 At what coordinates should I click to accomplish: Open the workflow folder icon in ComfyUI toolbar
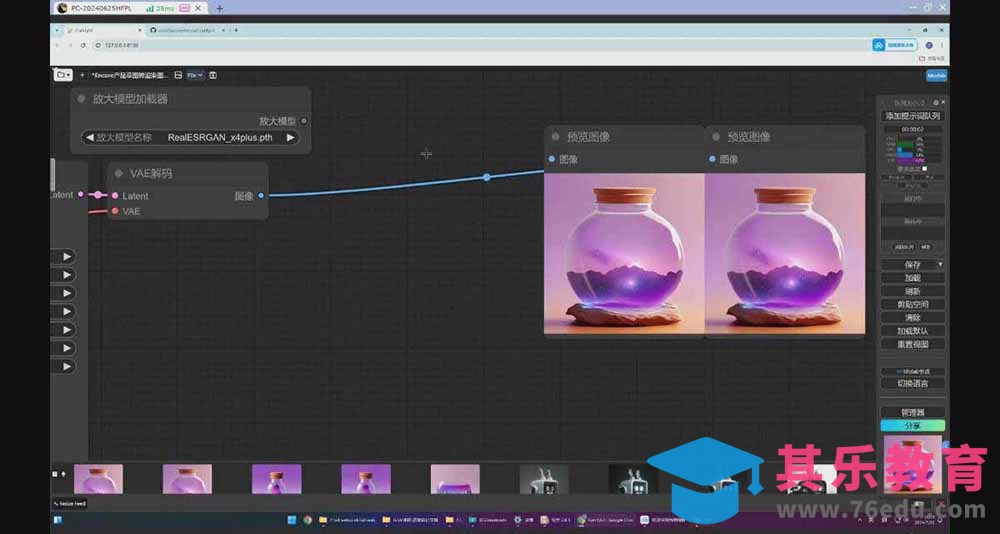(62, 75)
